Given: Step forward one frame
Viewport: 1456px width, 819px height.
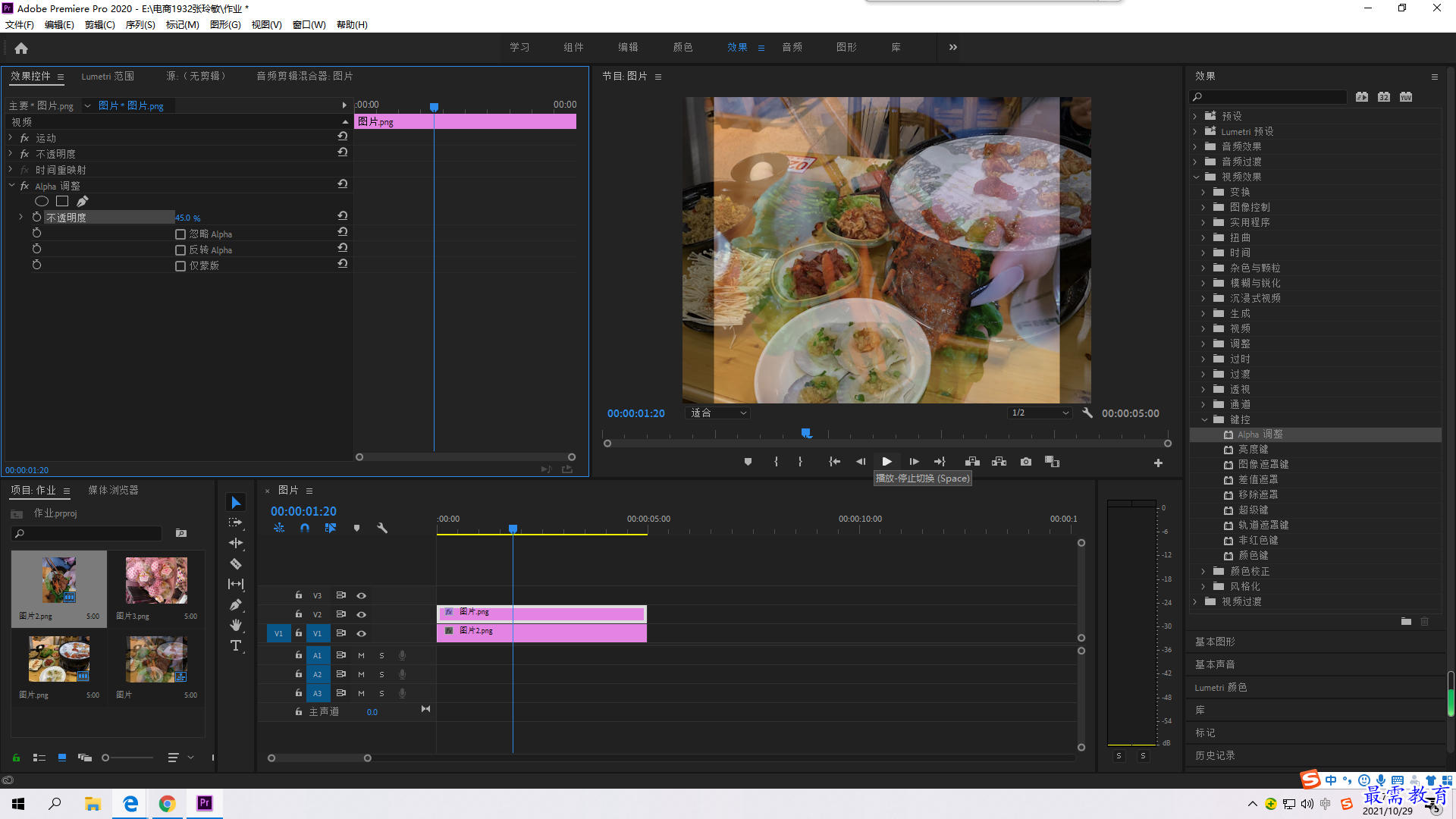Looking at the screenshot, I should point(914,462).
